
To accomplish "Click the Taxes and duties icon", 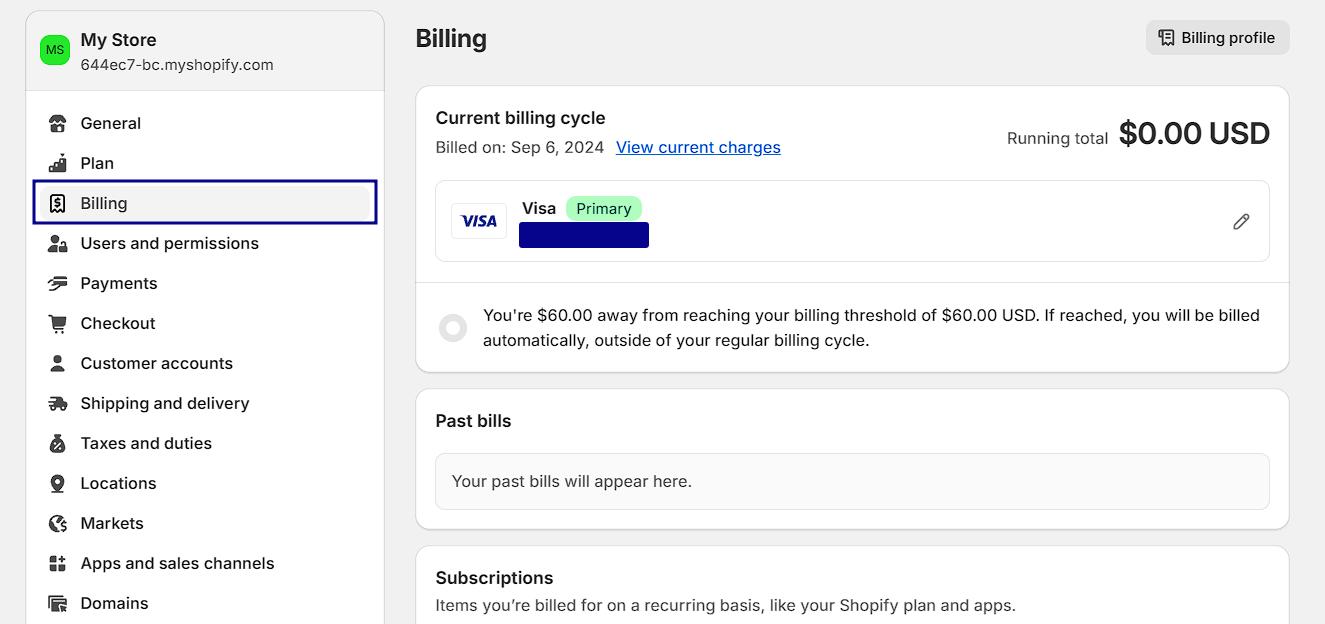I will coord(58,443).
